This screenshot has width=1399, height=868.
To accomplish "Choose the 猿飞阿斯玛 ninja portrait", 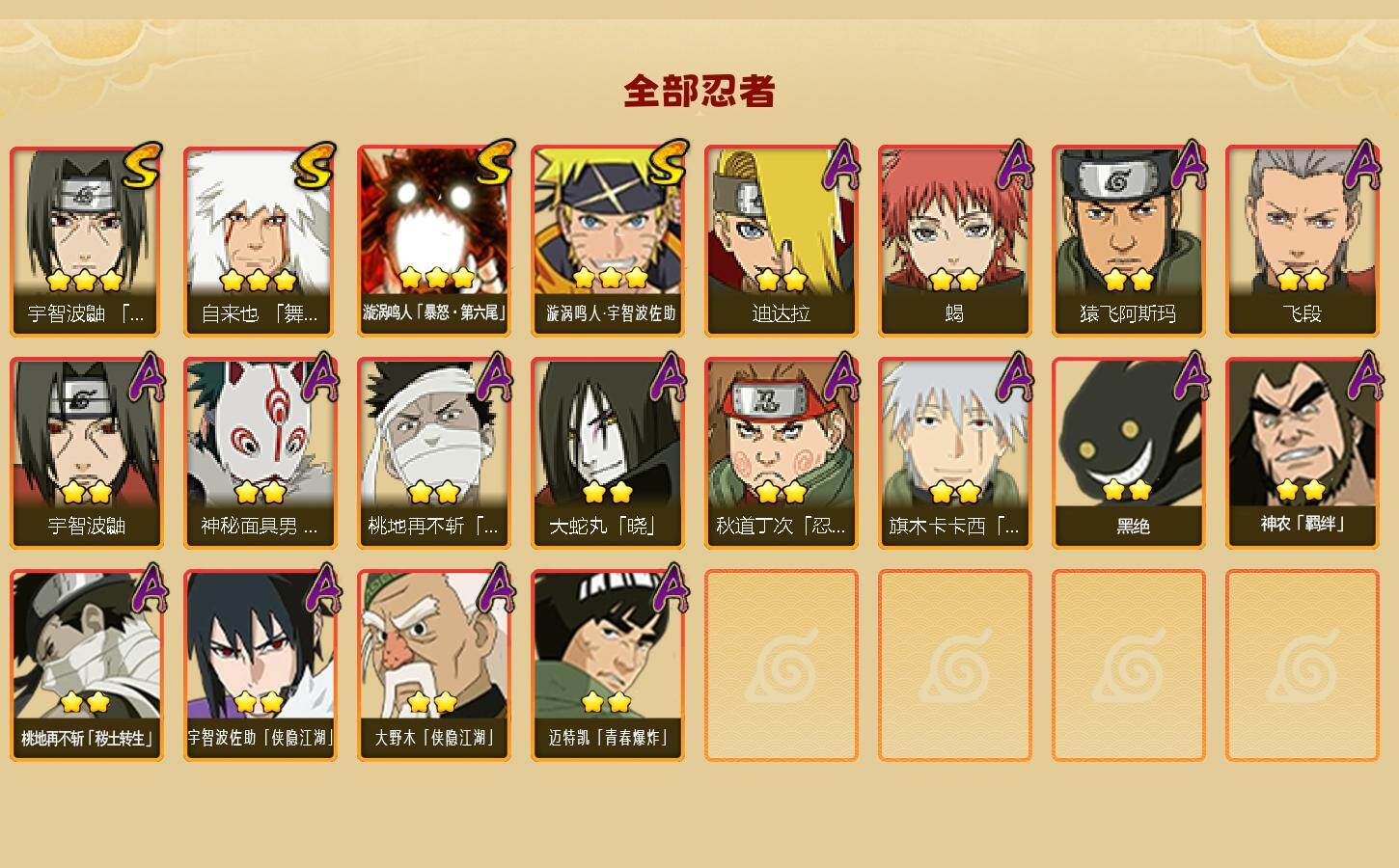I will point(1129,241).
